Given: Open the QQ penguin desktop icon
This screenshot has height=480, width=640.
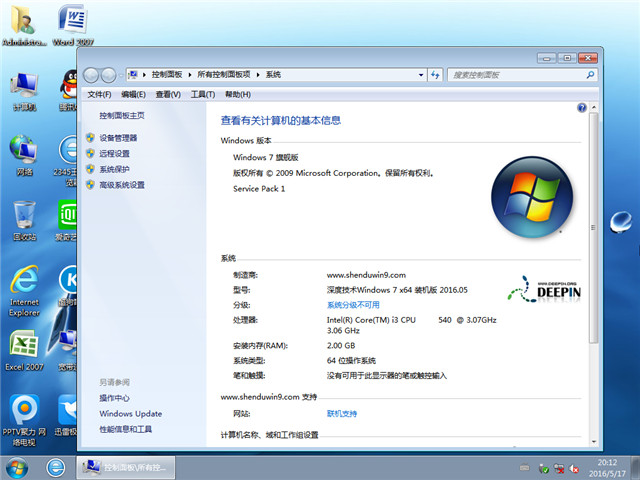Looking at the screenshot, I should point(69,90).
